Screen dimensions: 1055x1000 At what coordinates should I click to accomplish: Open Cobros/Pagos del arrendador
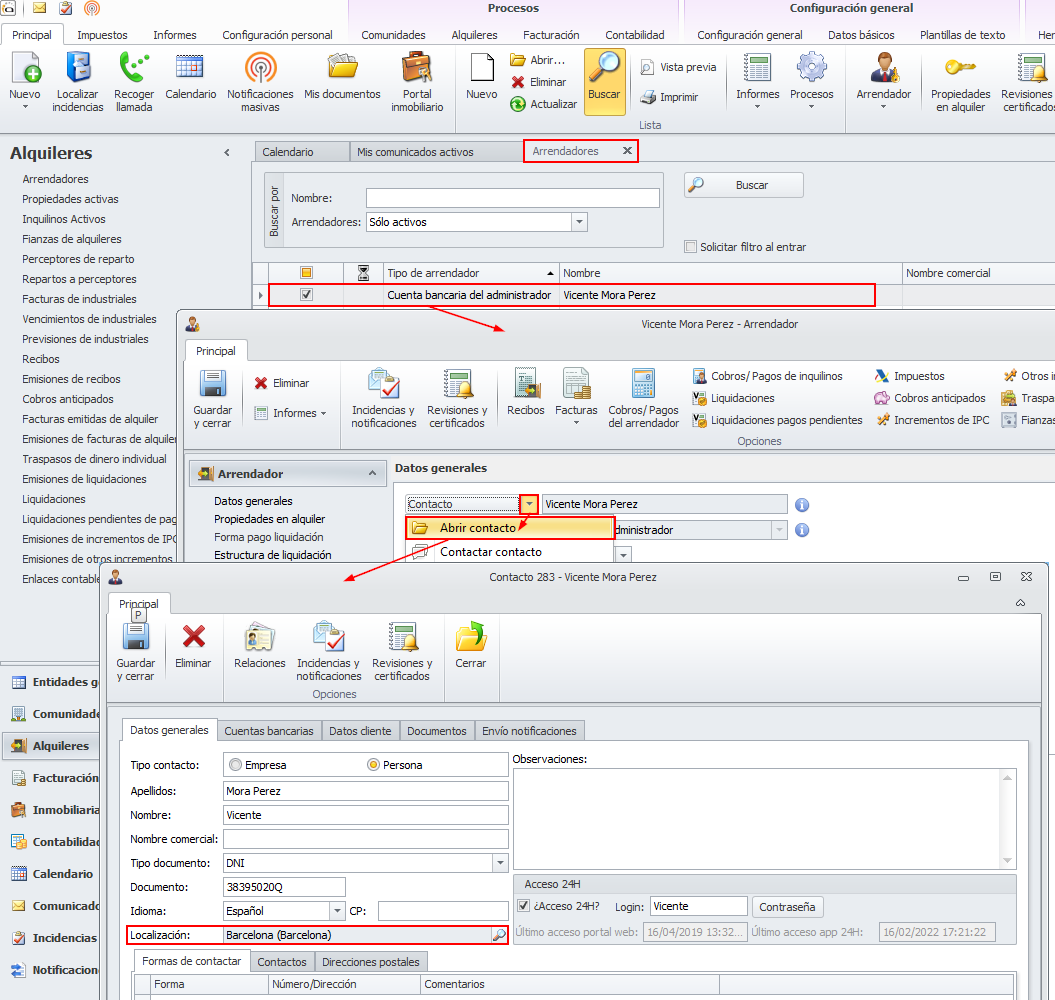(643, 398)
